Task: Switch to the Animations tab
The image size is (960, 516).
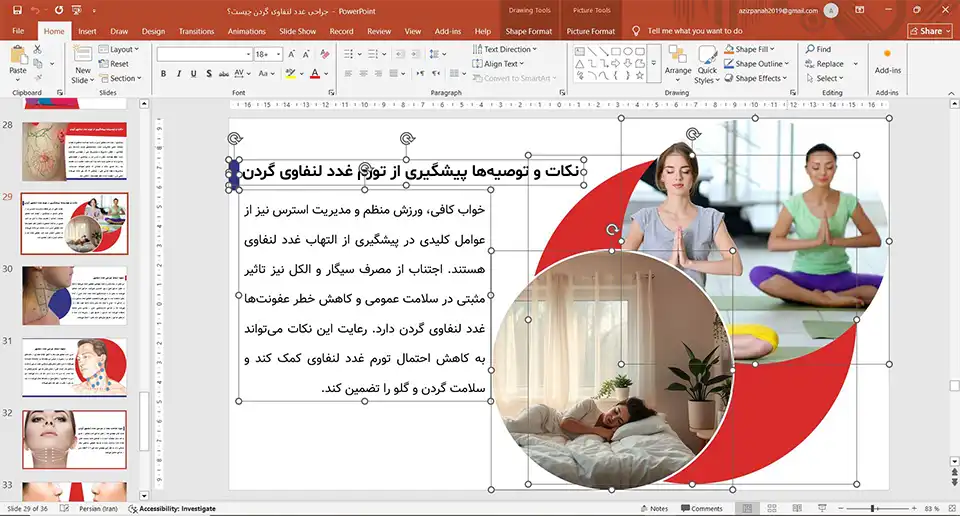Action: [x=247, y=31]
